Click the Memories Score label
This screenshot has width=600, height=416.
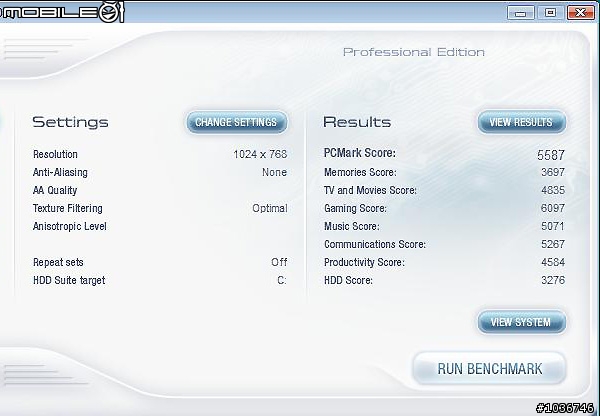[x=360, y=172]
